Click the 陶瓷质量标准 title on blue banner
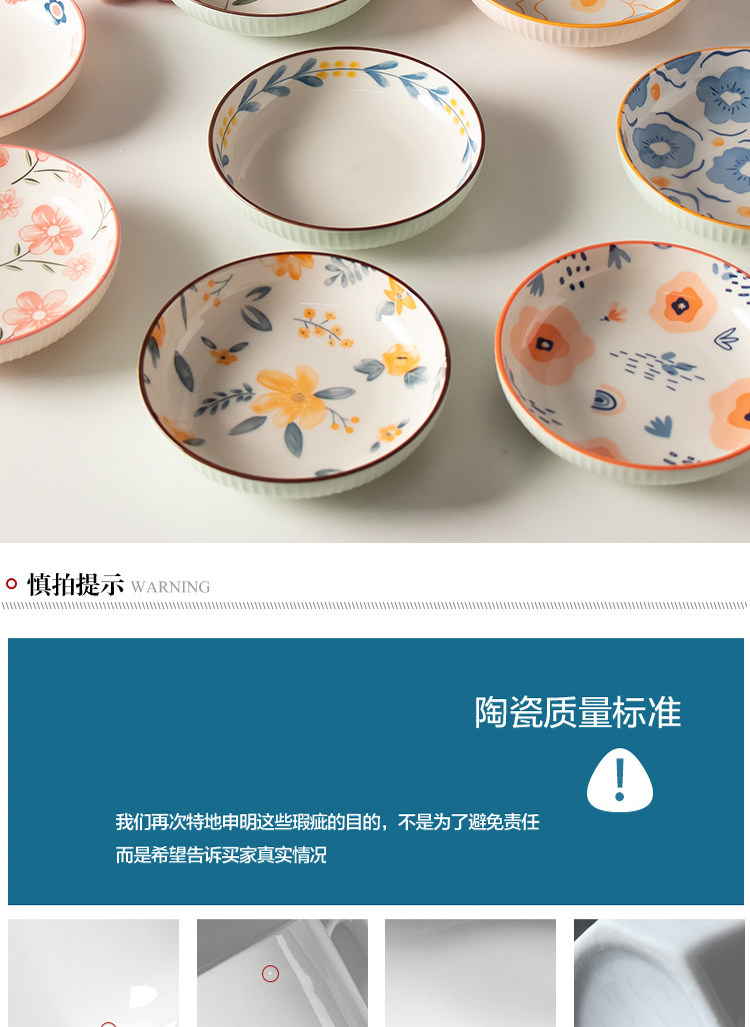 coord(578,713)
